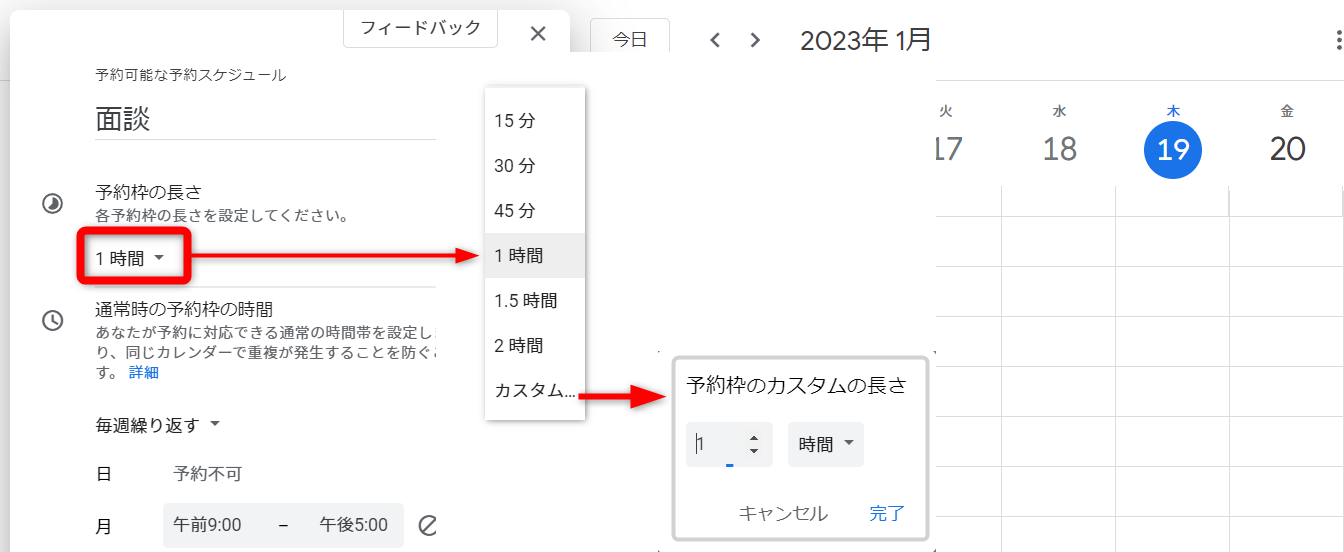Open the 1 時間 duration dropdown
This screenshot has width=1344, height=552.
click(130, 259)
